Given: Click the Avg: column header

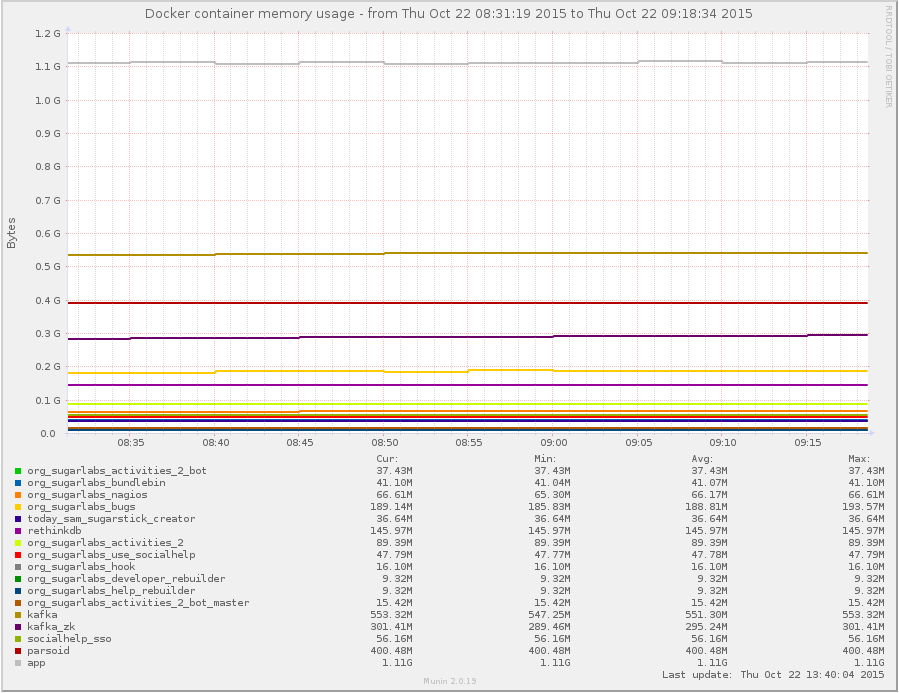Looking at the screenshot, I should tap(702, 459).
